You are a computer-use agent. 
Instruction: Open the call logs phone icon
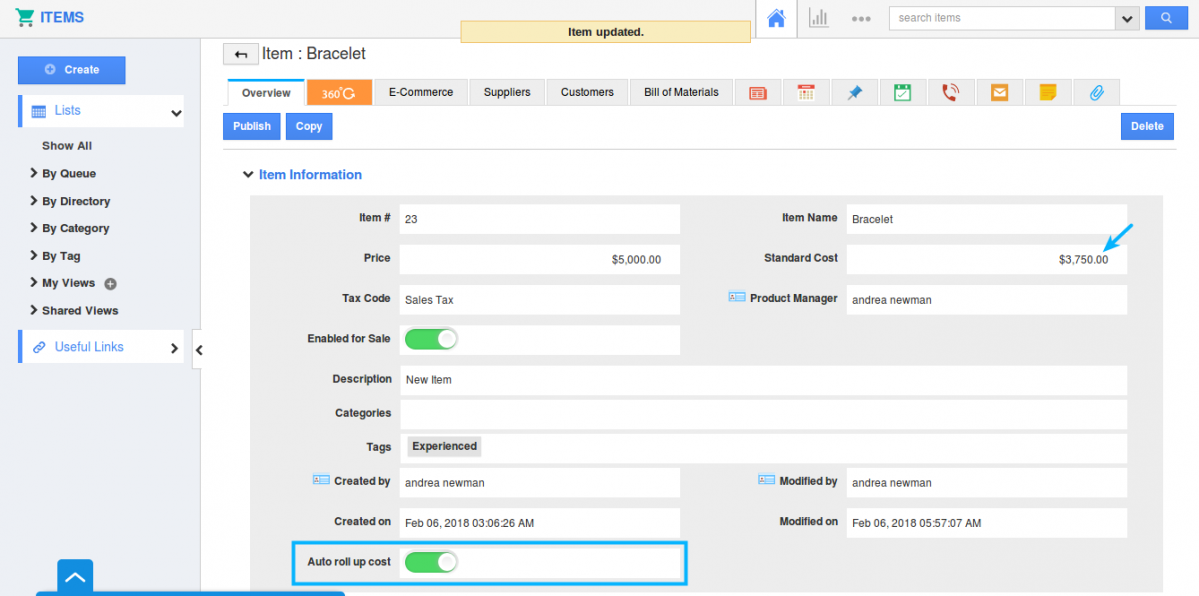pos(950,92)
